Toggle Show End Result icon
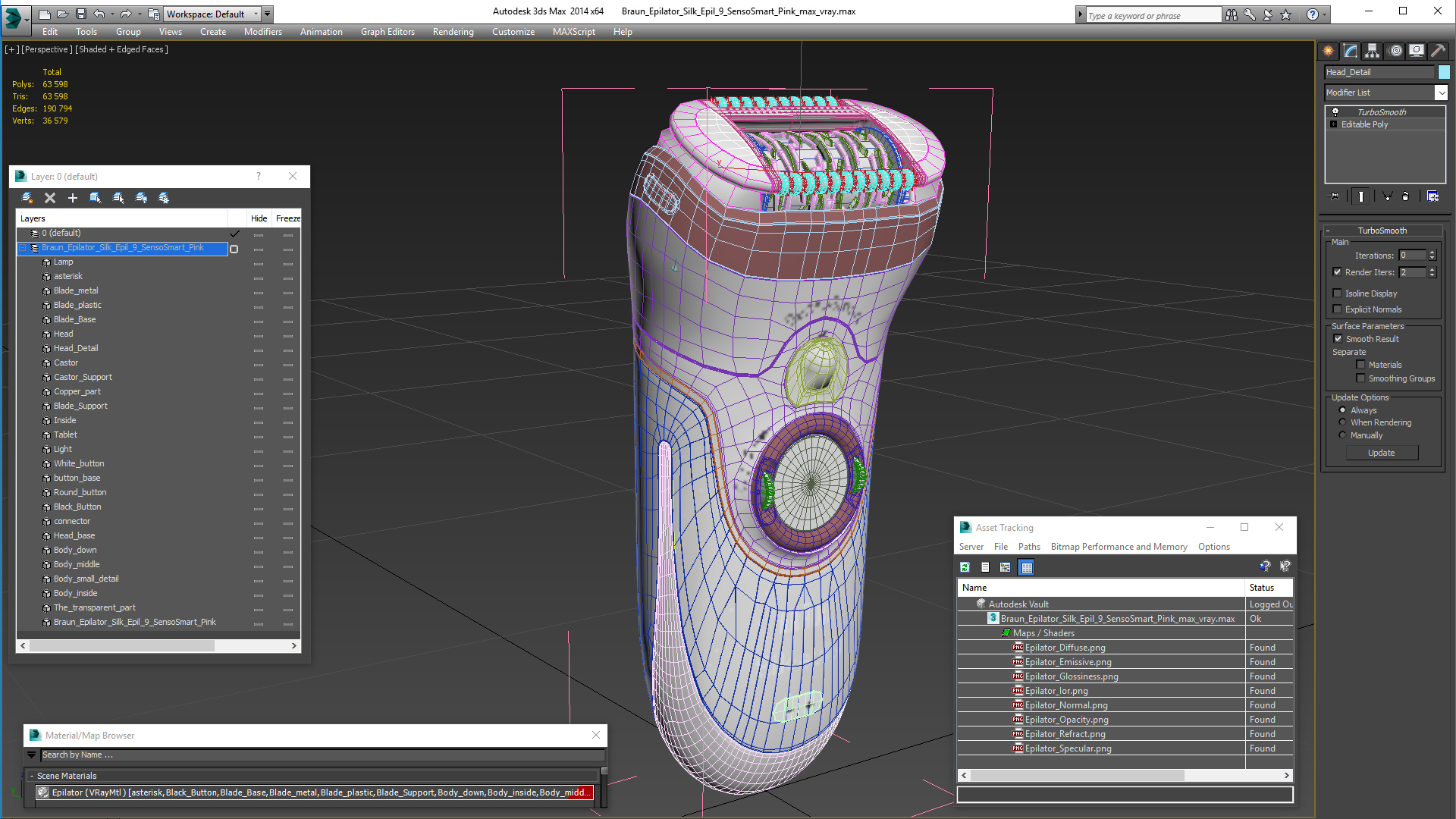Image resolution: width=1456 pixels, height=819 pixels. click(x=1361, y=196)
